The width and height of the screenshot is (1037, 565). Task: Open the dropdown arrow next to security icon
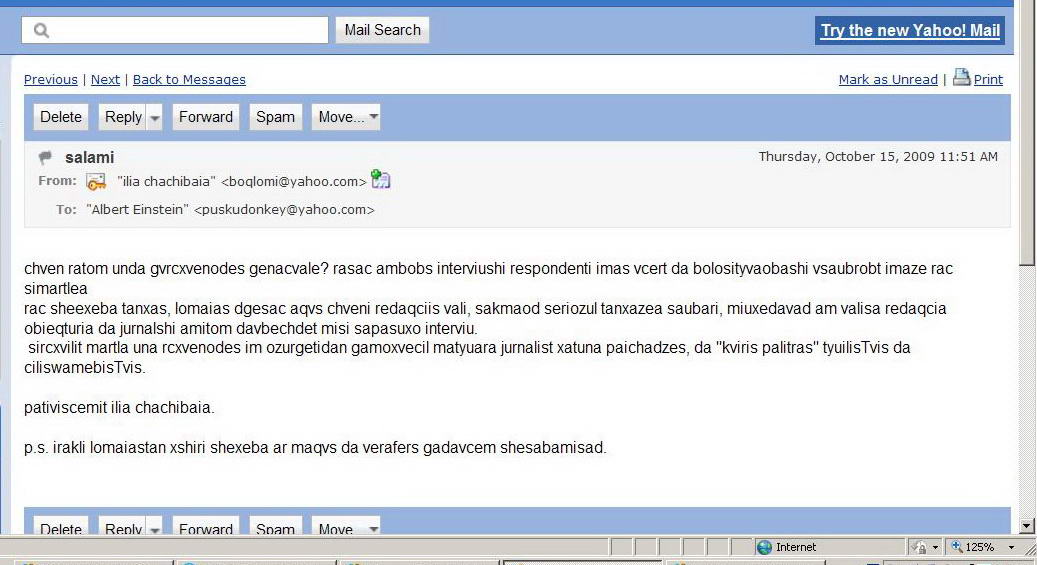point(935,547)
